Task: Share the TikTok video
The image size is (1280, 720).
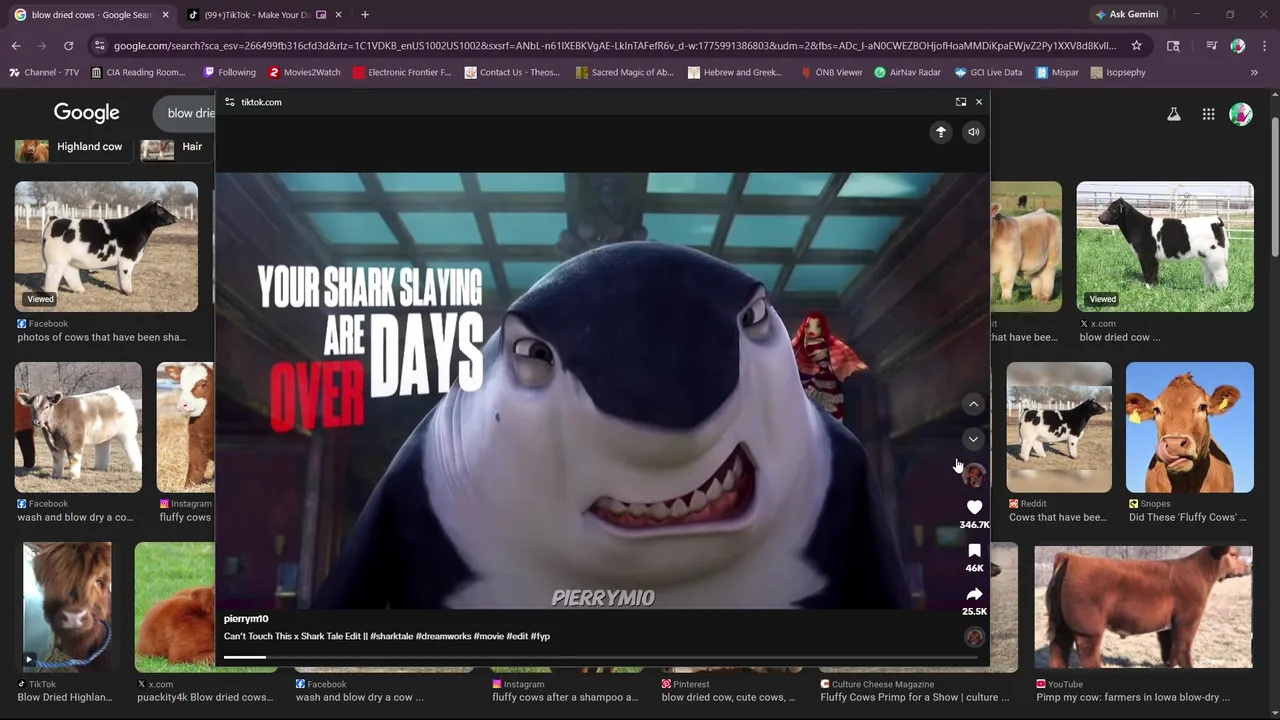Action: tap(975, 594)
